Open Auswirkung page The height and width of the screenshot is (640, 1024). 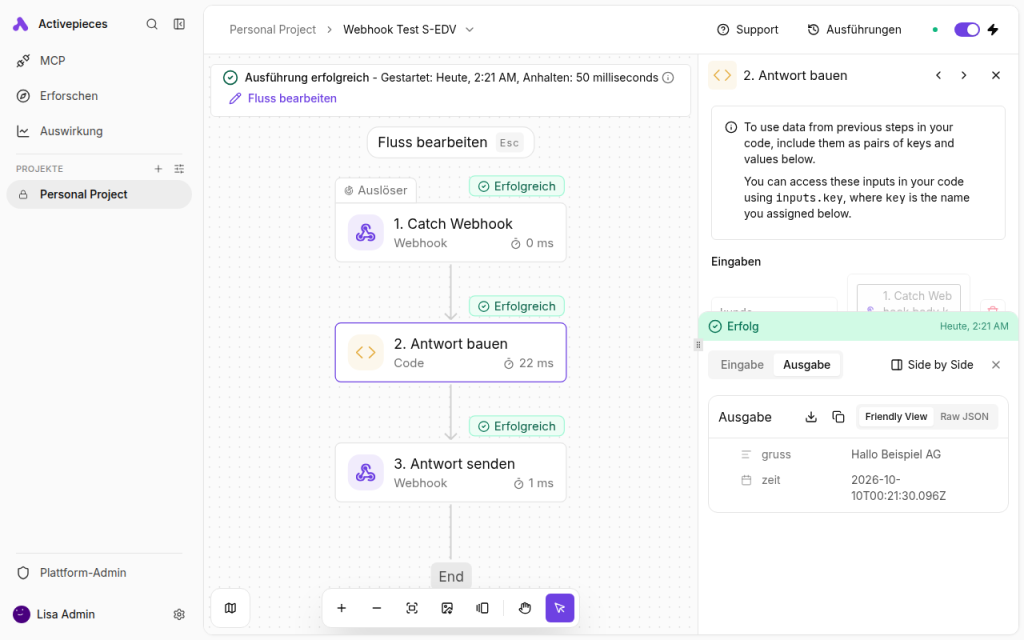click(x=99, y=131)
